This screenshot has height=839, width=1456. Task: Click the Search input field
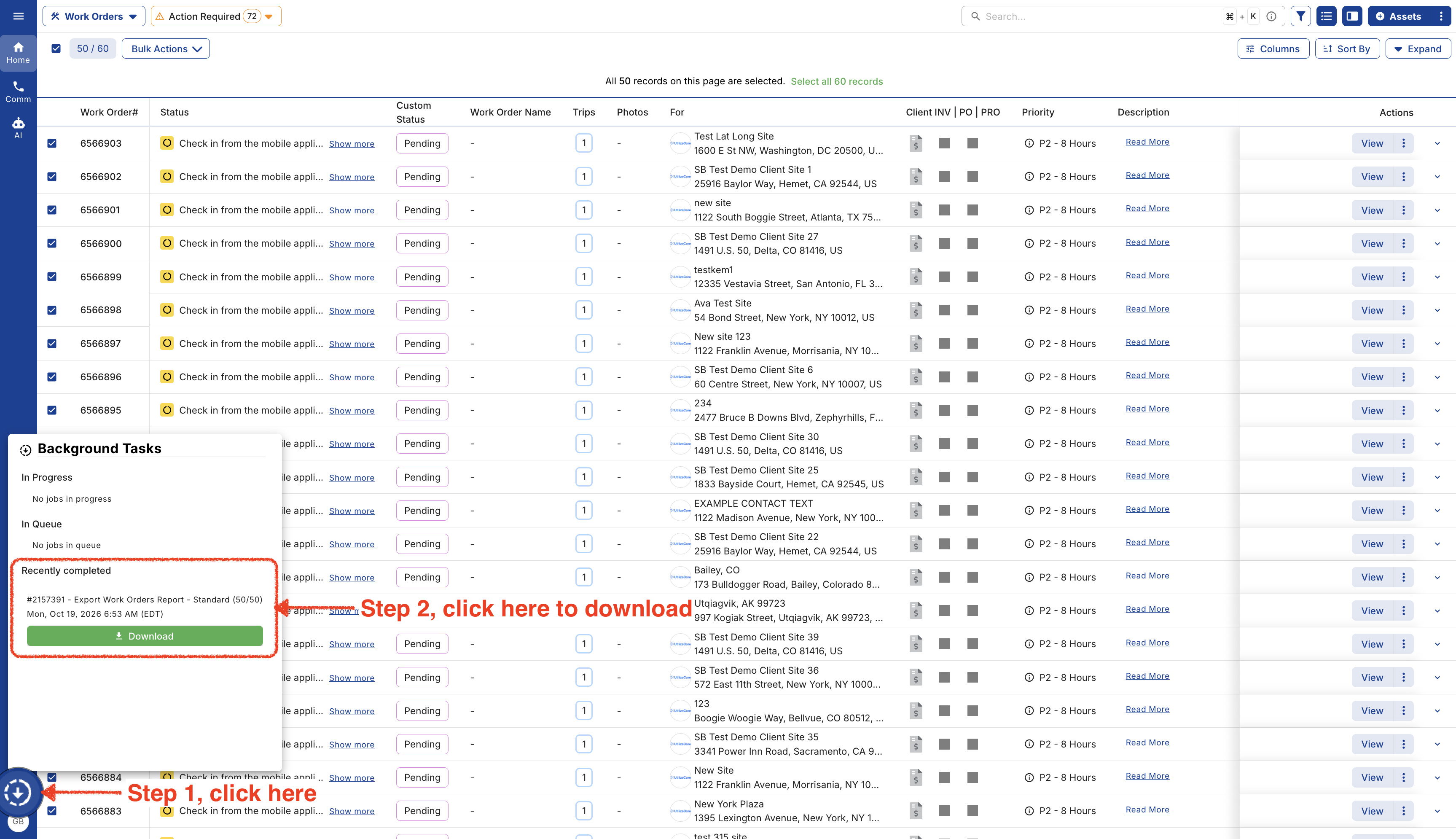pos(1100,16)
